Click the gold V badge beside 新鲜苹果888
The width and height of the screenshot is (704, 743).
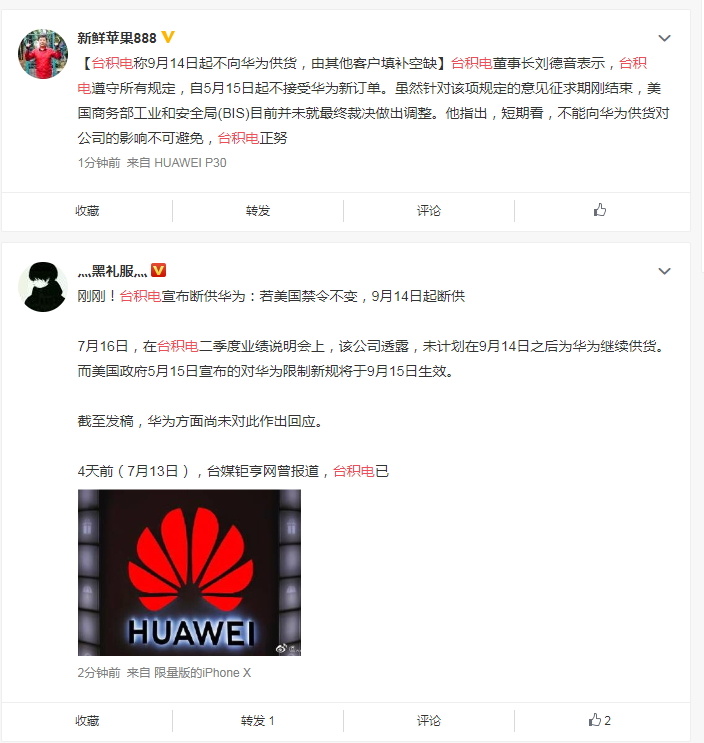pos(168,36)
